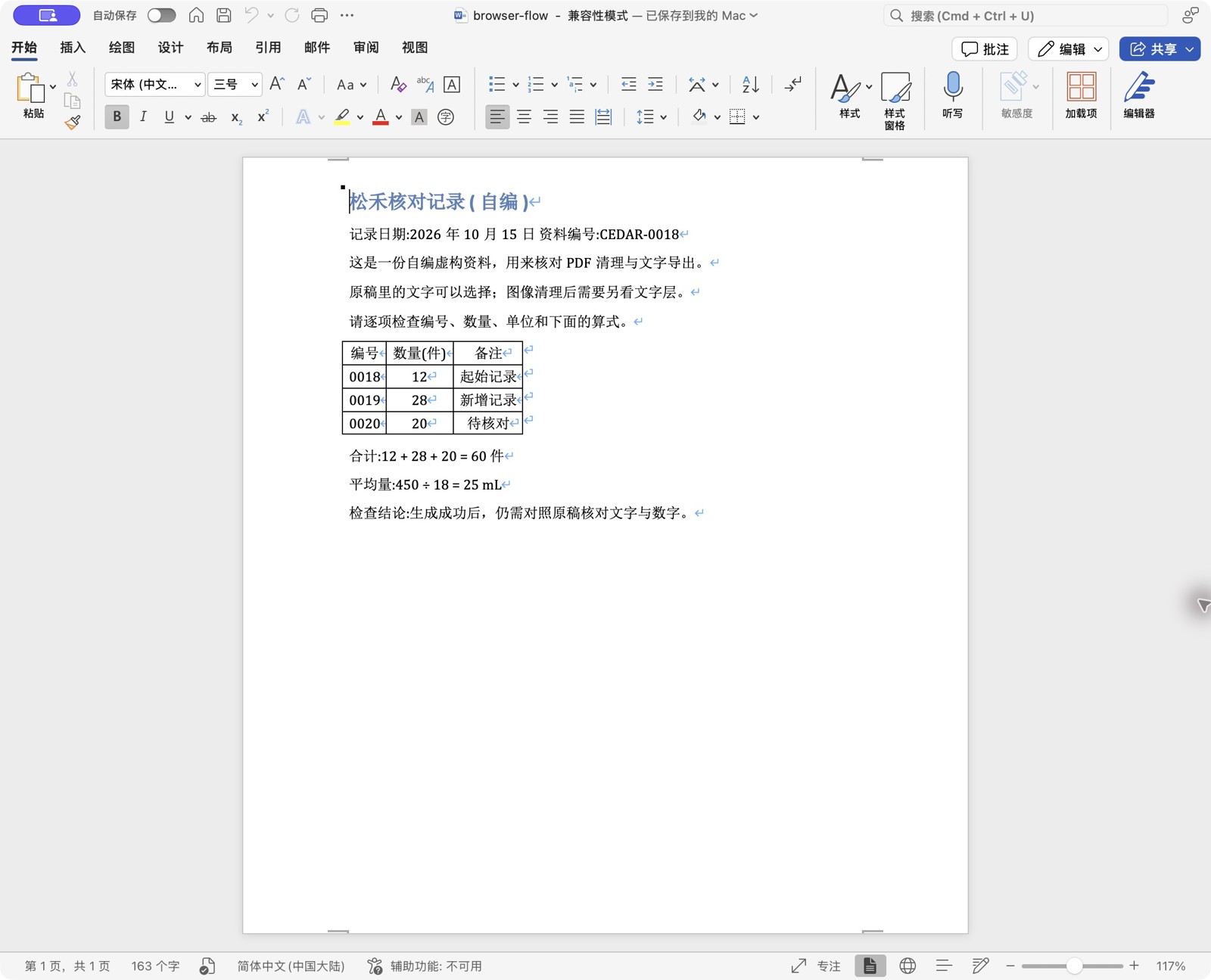Image resolution: width=1211 pixels, height=980 pixels.
Task: Click the Clear Formatting icon
Action: click(x=397, y=85)
